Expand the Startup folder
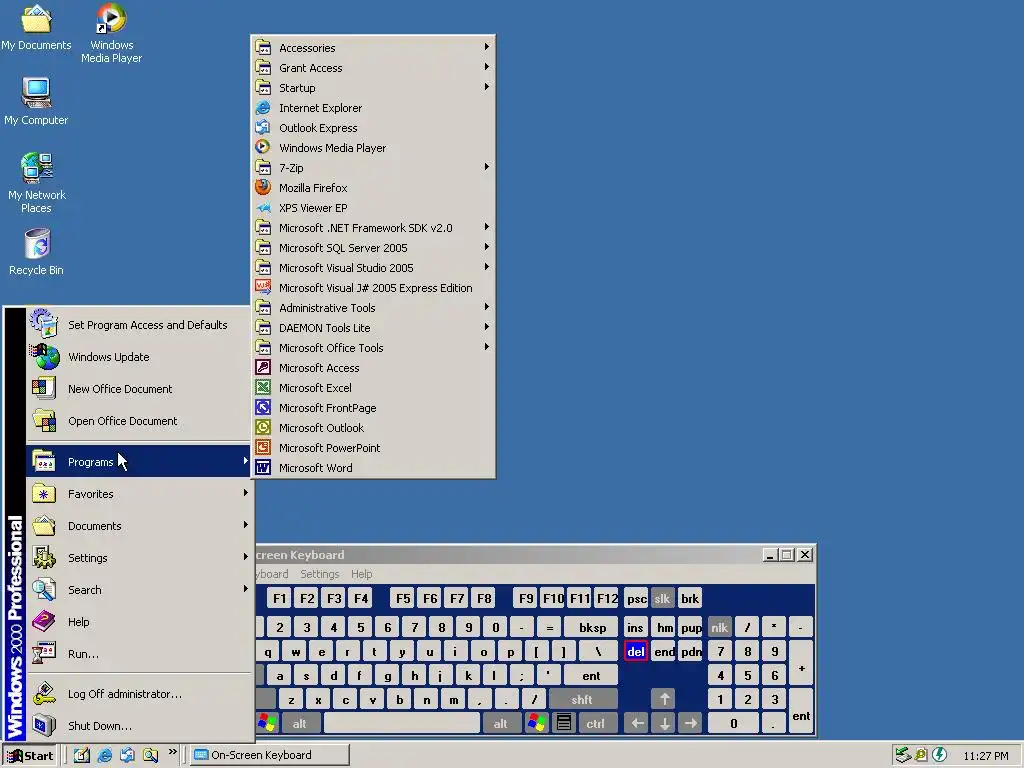The image size is (1024, 768). pos(373,88)
